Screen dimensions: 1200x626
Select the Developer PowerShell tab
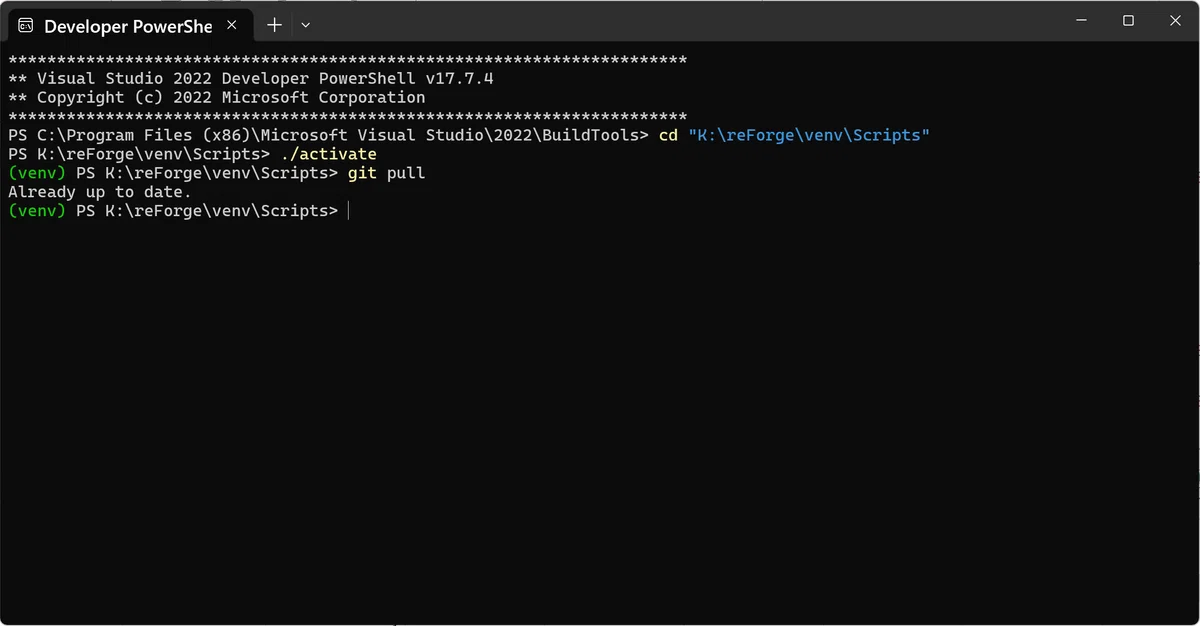pos(130,25)
